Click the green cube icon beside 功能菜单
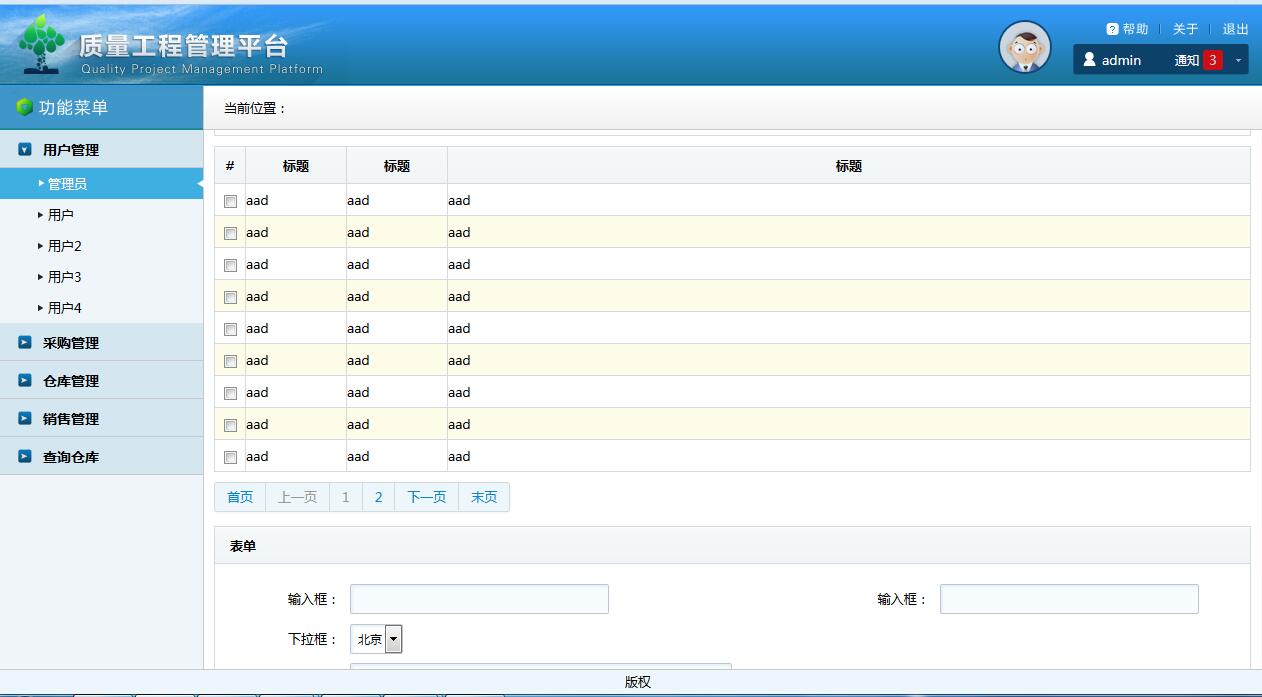This screenshot has width=1262, height=697. pyautogui.click(x=24, y=107)
